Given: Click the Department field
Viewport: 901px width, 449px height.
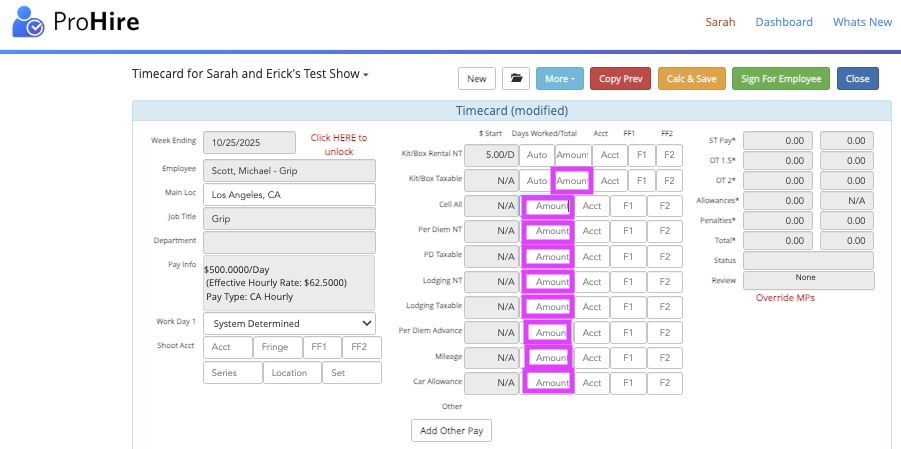Looking at the screenshot, I should 290,243.
